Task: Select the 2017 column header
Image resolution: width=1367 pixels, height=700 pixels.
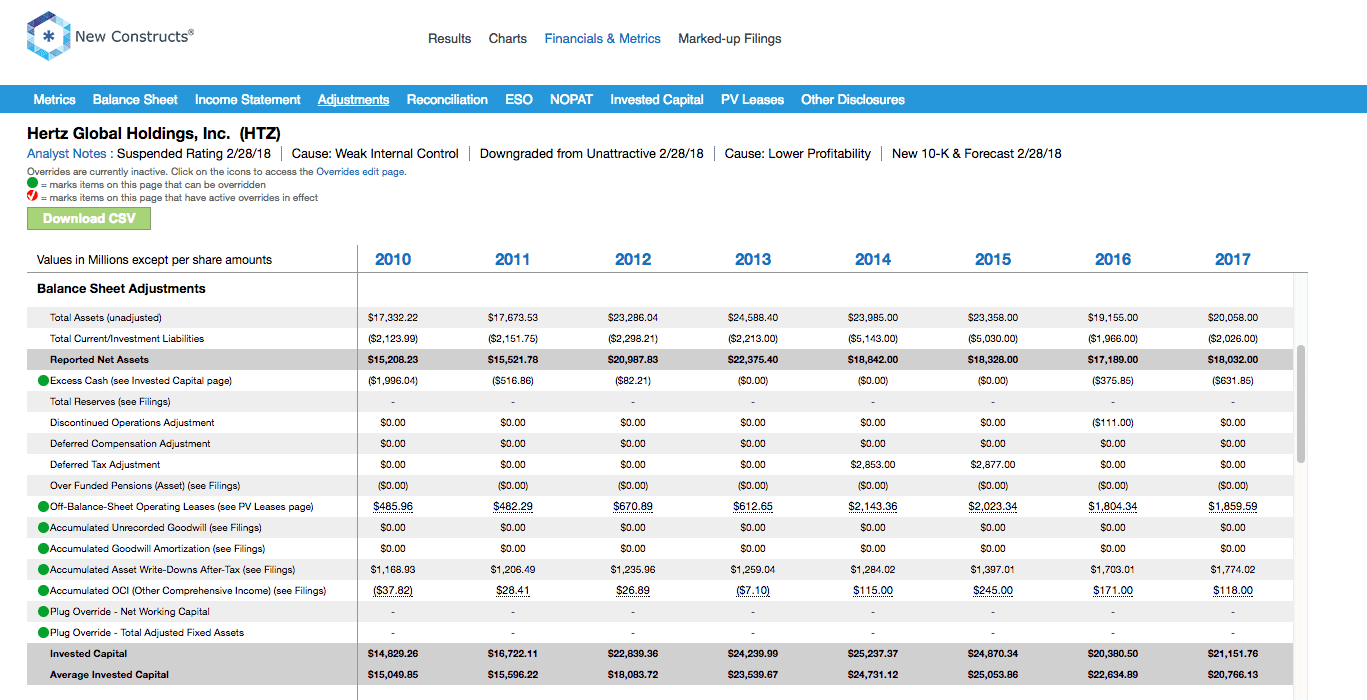Action: (1233, 259)
